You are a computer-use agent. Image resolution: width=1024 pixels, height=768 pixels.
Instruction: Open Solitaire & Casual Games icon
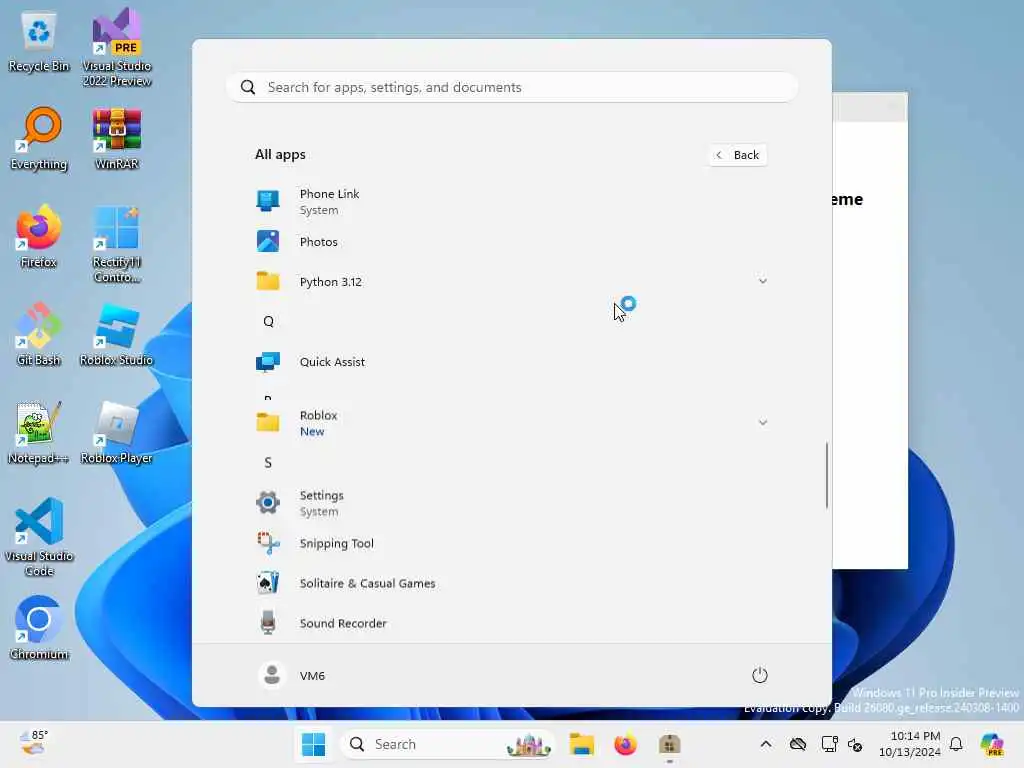click(268, 583)
